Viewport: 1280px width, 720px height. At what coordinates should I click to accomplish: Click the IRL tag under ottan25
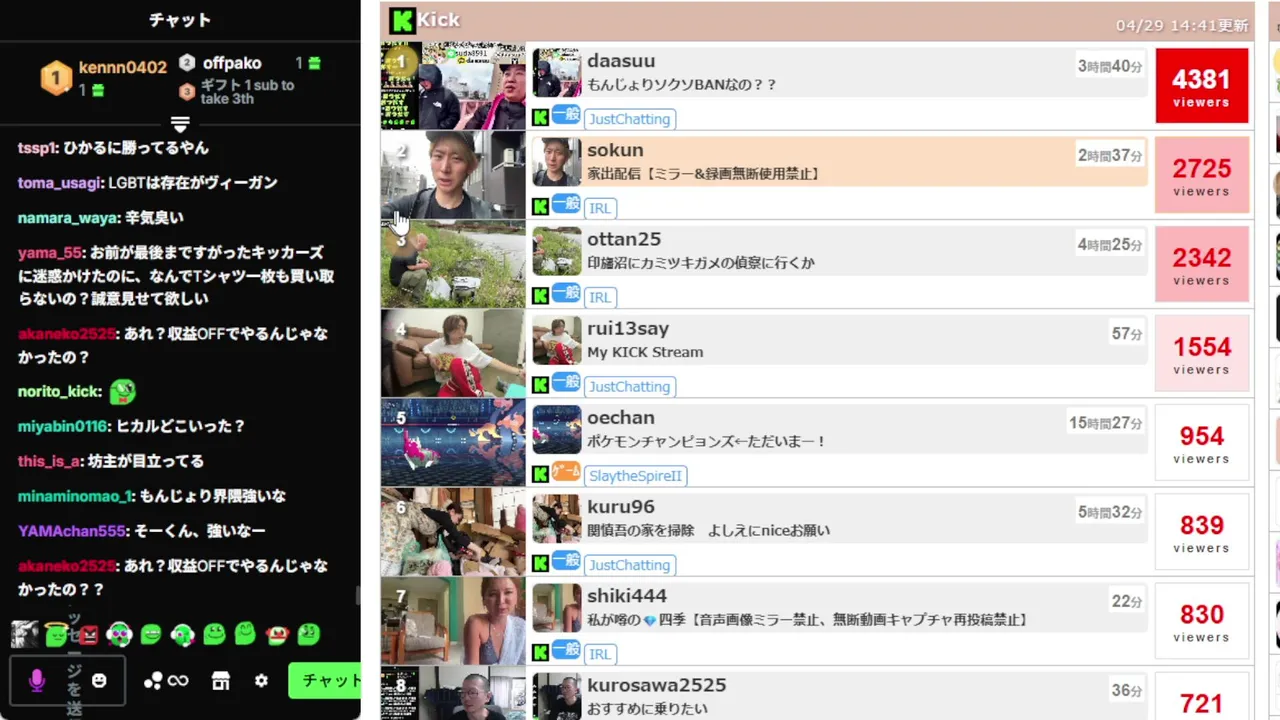[600, 297]
